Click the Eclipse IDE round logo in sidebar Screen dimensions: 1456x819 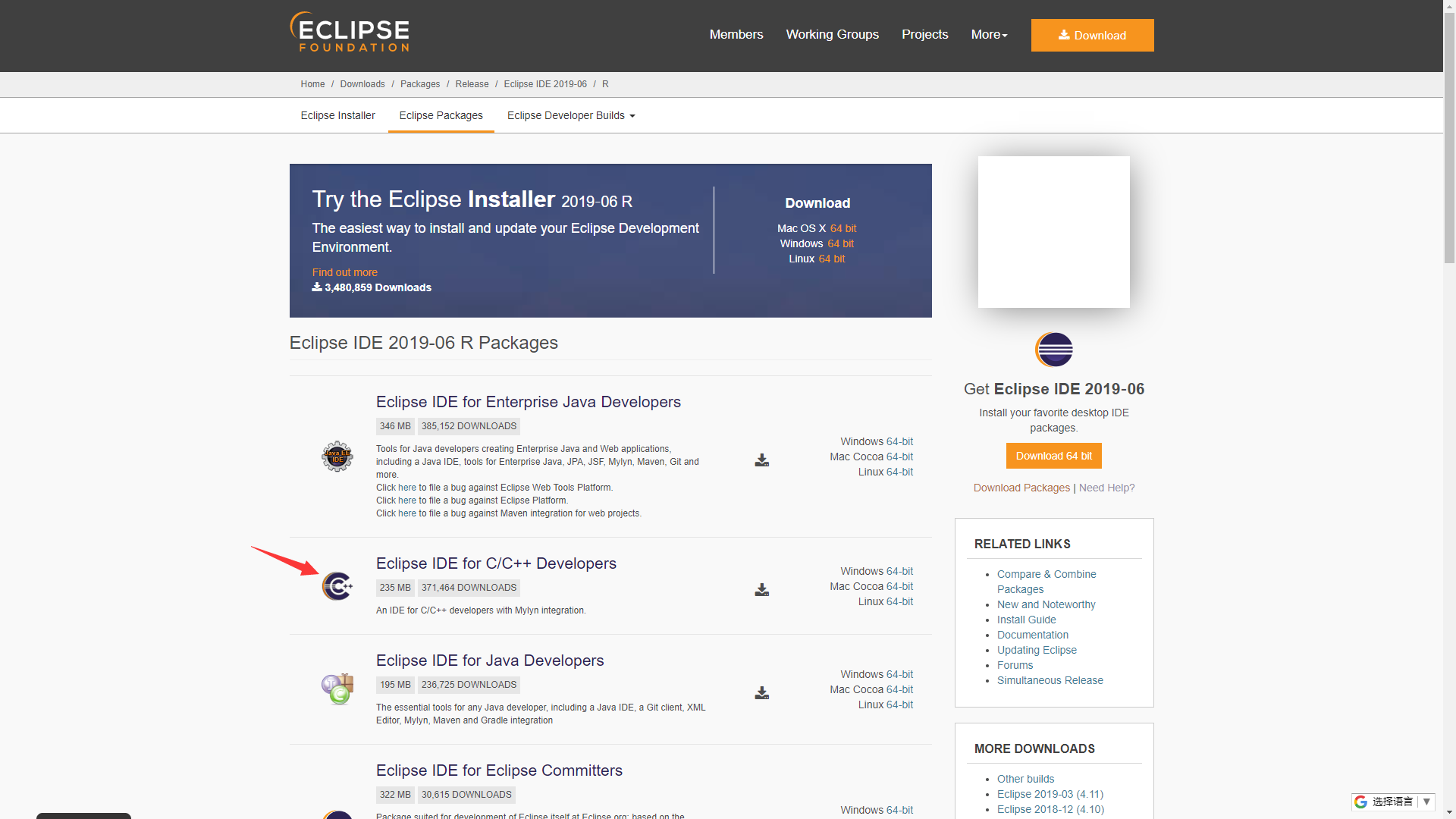pos(1053,350)
